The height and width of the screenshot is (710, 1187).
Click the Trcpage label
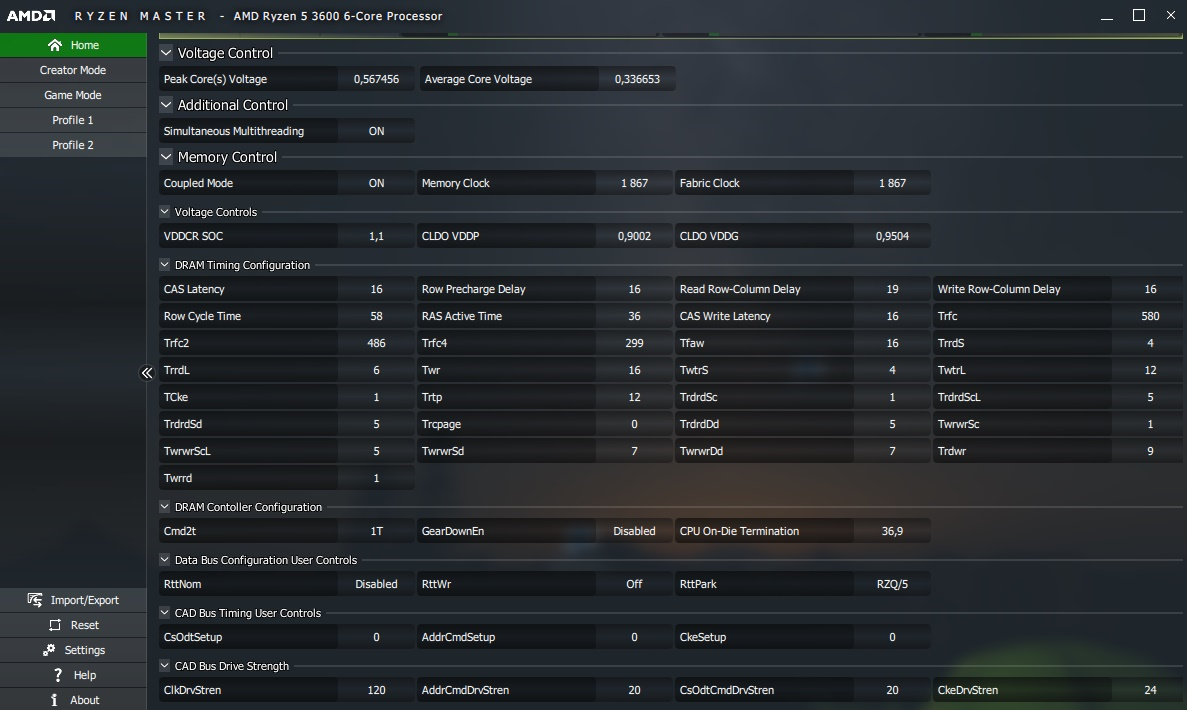pyautogui.click(x=441, y=425)
